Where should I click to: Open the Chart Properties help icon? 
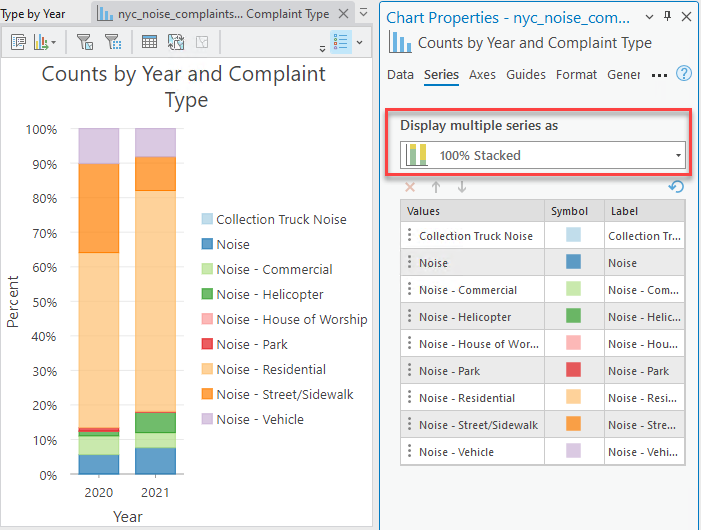tap(684, 74)
